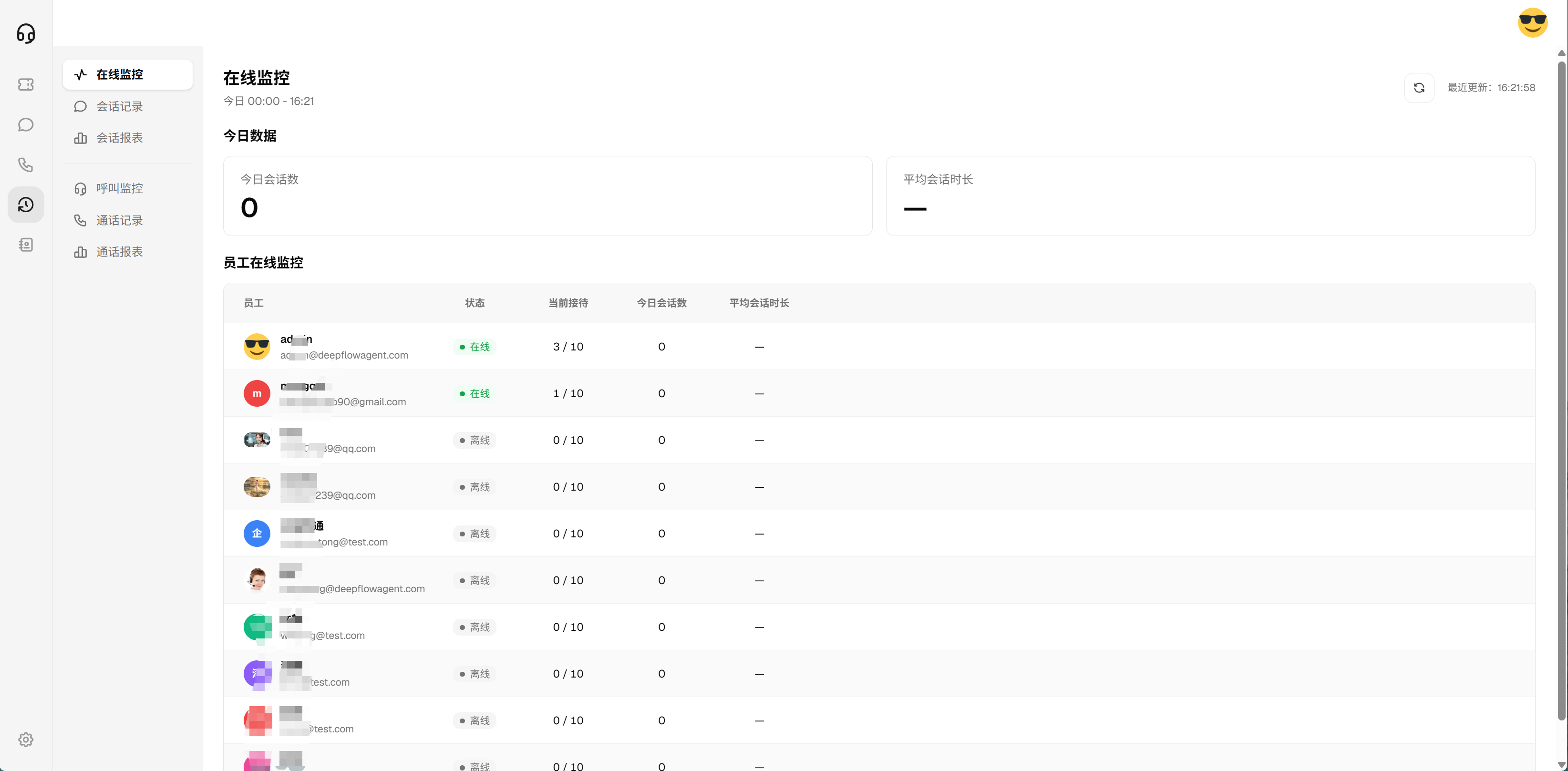
Task: Click the 今日会话数 column header
Action: tap(661, 303)
